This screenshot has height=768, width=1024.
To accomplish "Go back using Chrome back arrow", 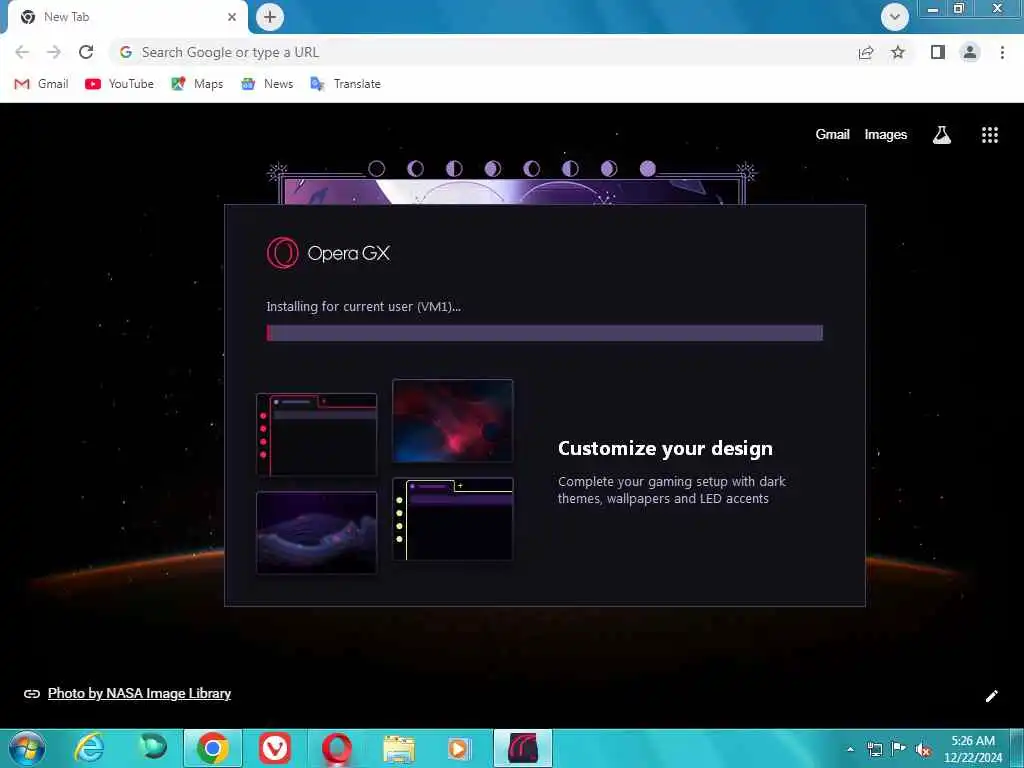I will click(x=22, y=52).
